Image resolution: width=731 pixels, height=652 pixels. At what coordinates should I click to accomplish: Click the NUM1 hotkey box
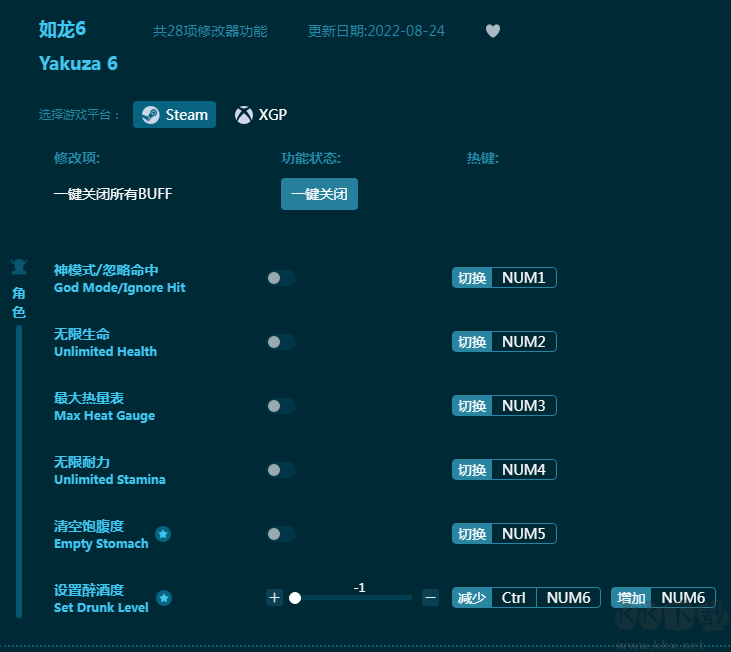524,278
